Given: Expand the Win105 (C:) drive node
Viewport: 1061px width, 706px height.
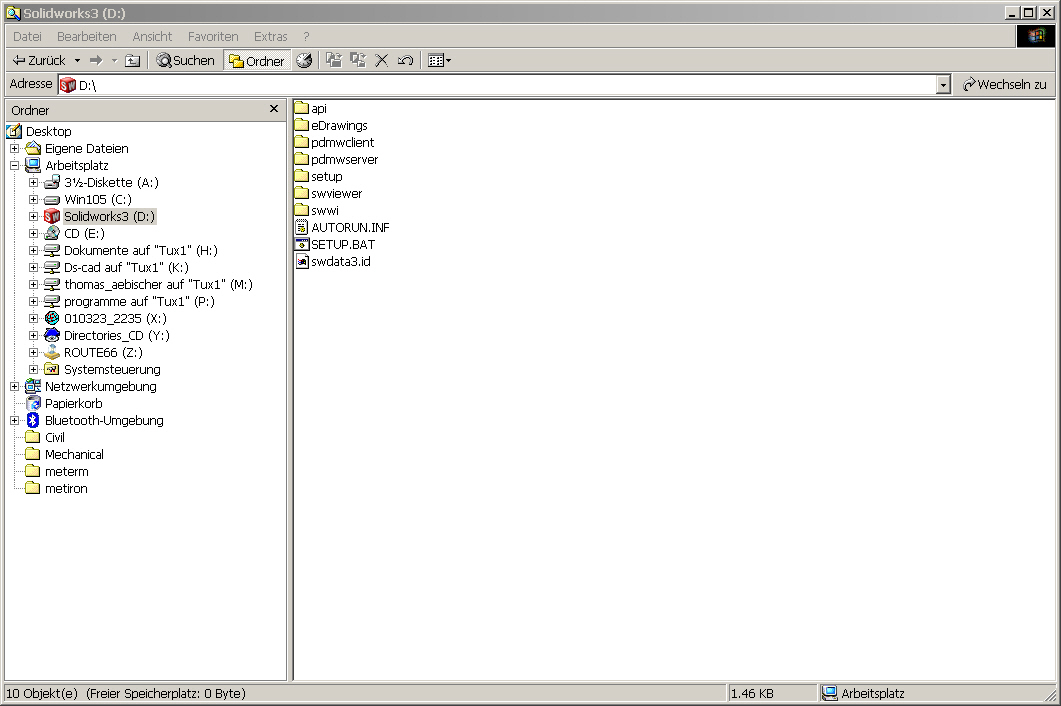Looking at the screenshot, I should click(34, 200).
